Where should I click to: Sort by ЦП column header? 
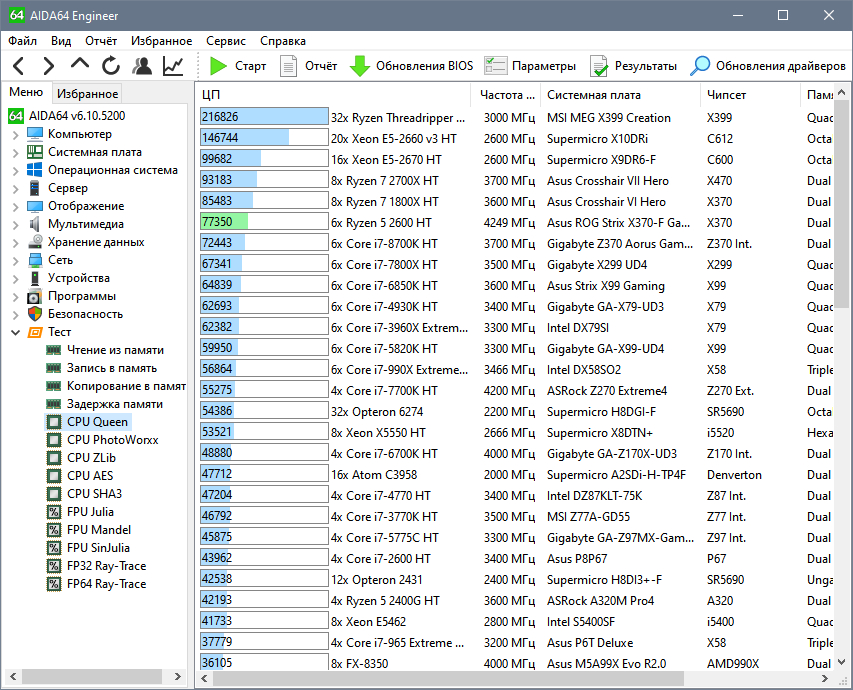(x=333, y=95)
